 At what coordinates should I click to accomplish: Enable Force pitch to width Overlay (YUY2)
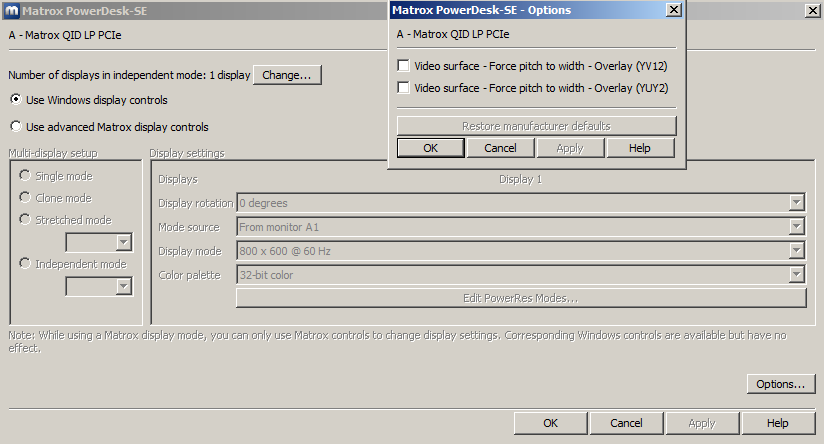pyautogui.click(x=404, y=88)
